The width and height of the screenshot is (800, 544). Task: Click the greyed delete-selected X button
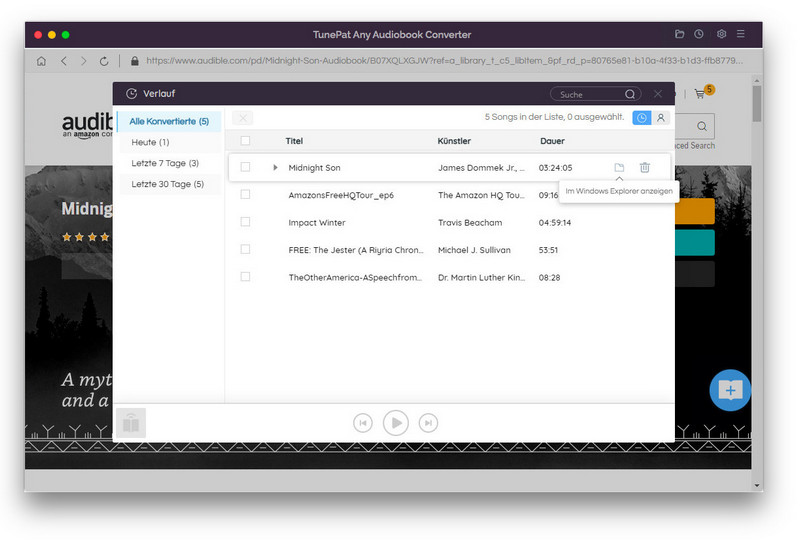click(x=243, y=118)
